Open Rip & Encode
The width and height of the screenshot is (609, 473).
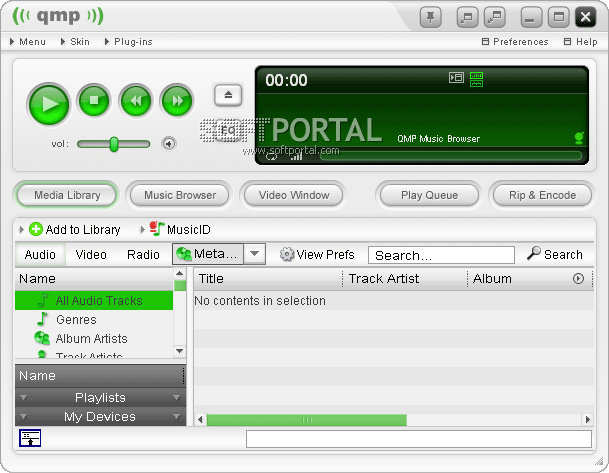pos(542,195)
